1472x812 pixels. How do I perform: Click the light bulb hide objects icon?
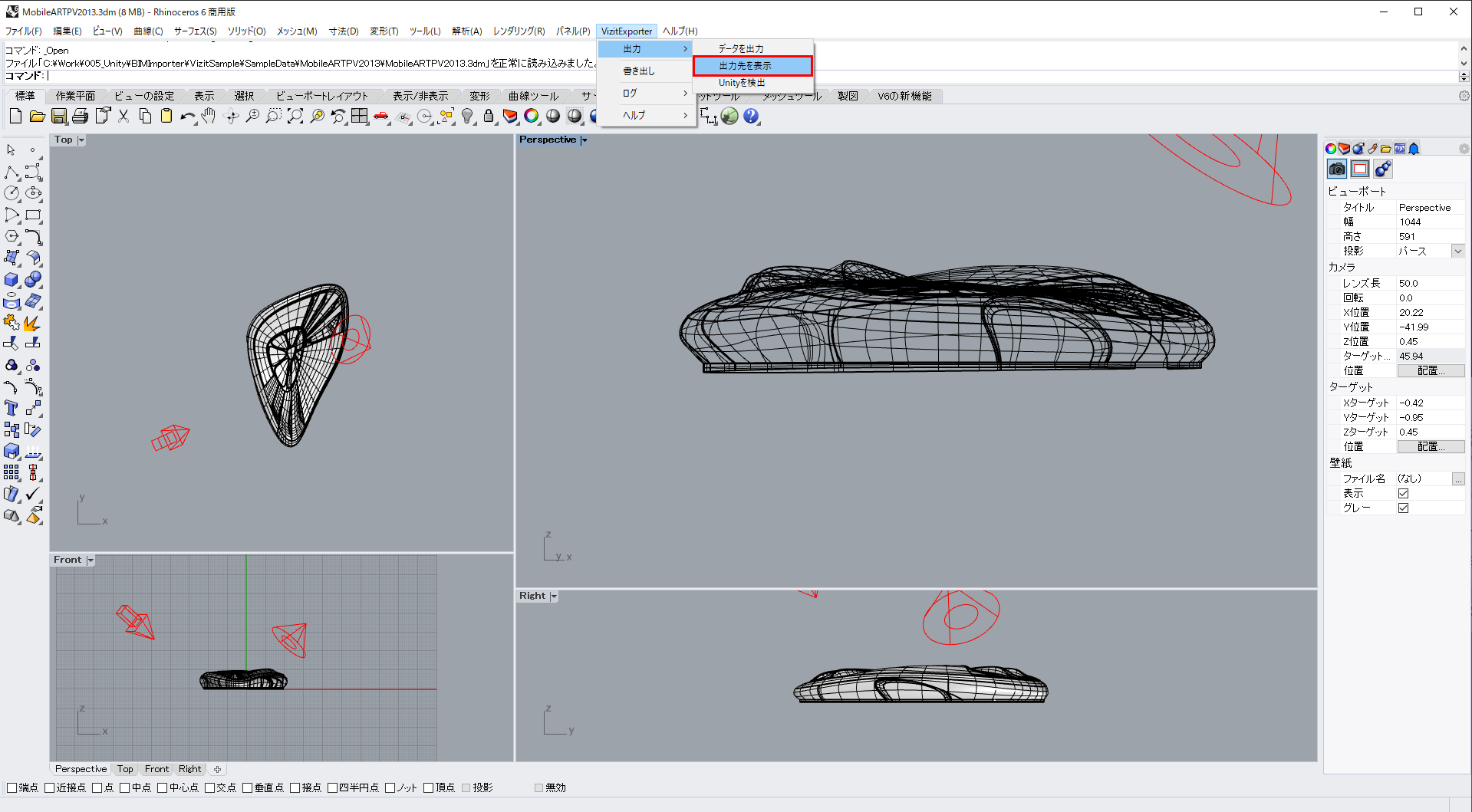pos(467,116)
